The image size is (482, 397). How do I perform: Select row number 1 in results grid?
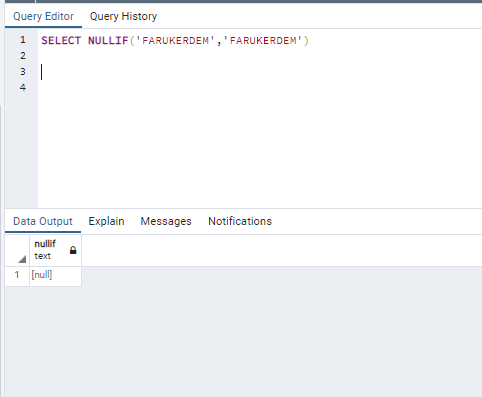(x=17, y=275)
